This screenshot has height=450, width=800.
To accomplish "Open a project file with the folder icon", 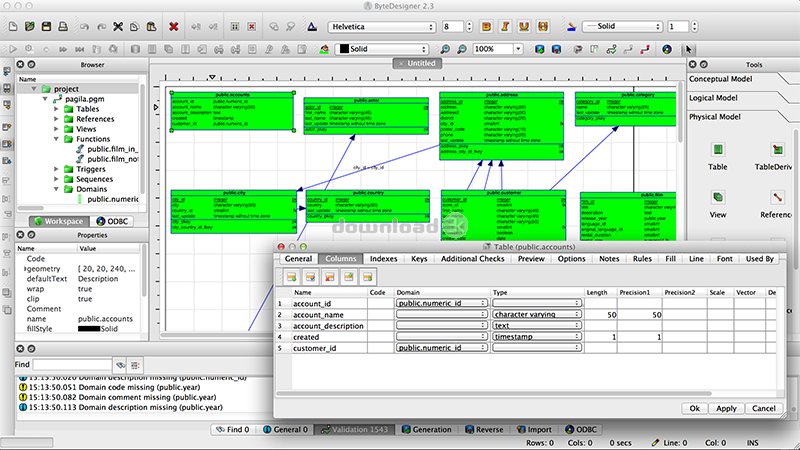I will pyautogui.click(x=30, y=27).
